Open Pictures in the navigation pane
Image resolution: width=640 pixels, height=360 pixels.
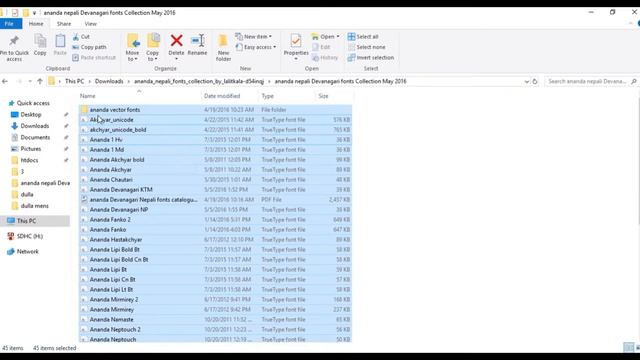click(31, 149)
